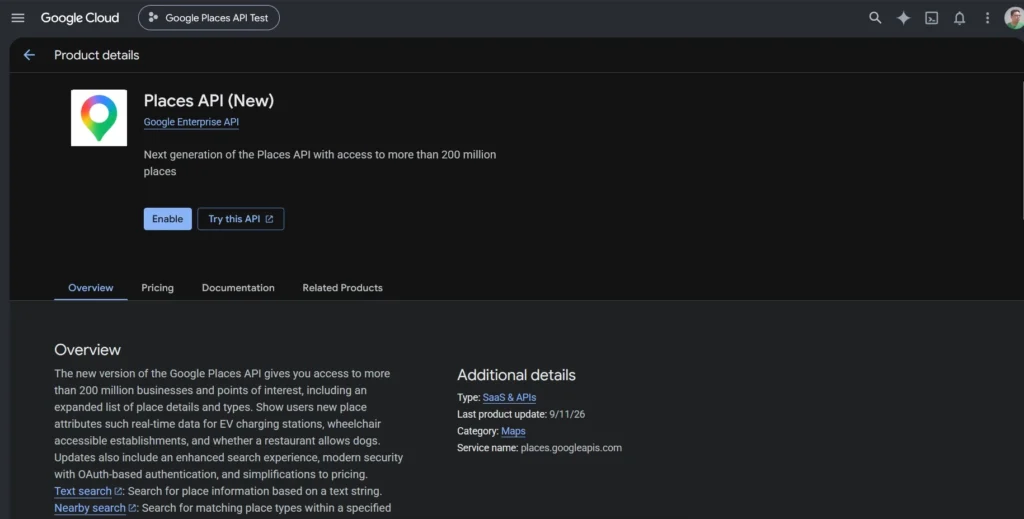Click the service name places.googleapis.com
Viewport: 1024px width, 519px height.
tap(571, 448)
